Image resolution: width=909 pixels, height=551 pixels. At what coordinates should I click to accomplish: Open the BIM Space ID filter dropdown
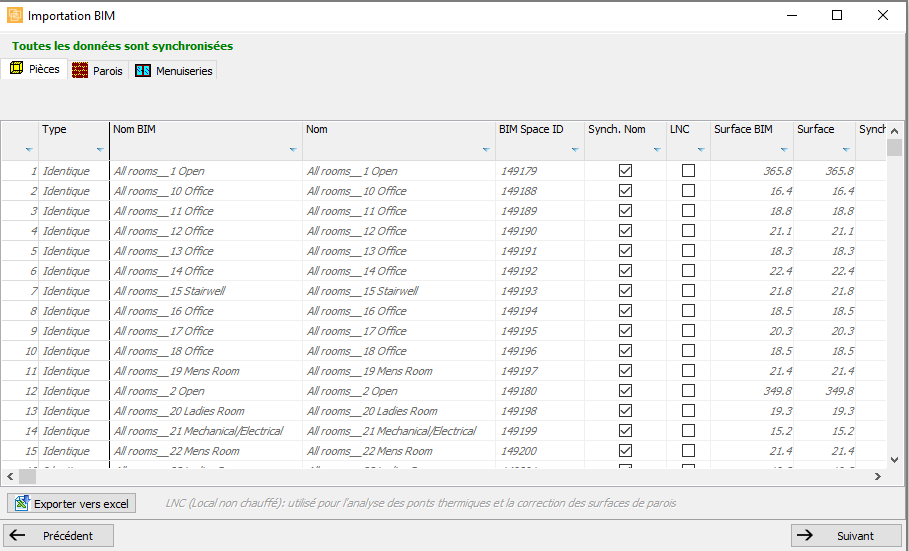point(575,150)
